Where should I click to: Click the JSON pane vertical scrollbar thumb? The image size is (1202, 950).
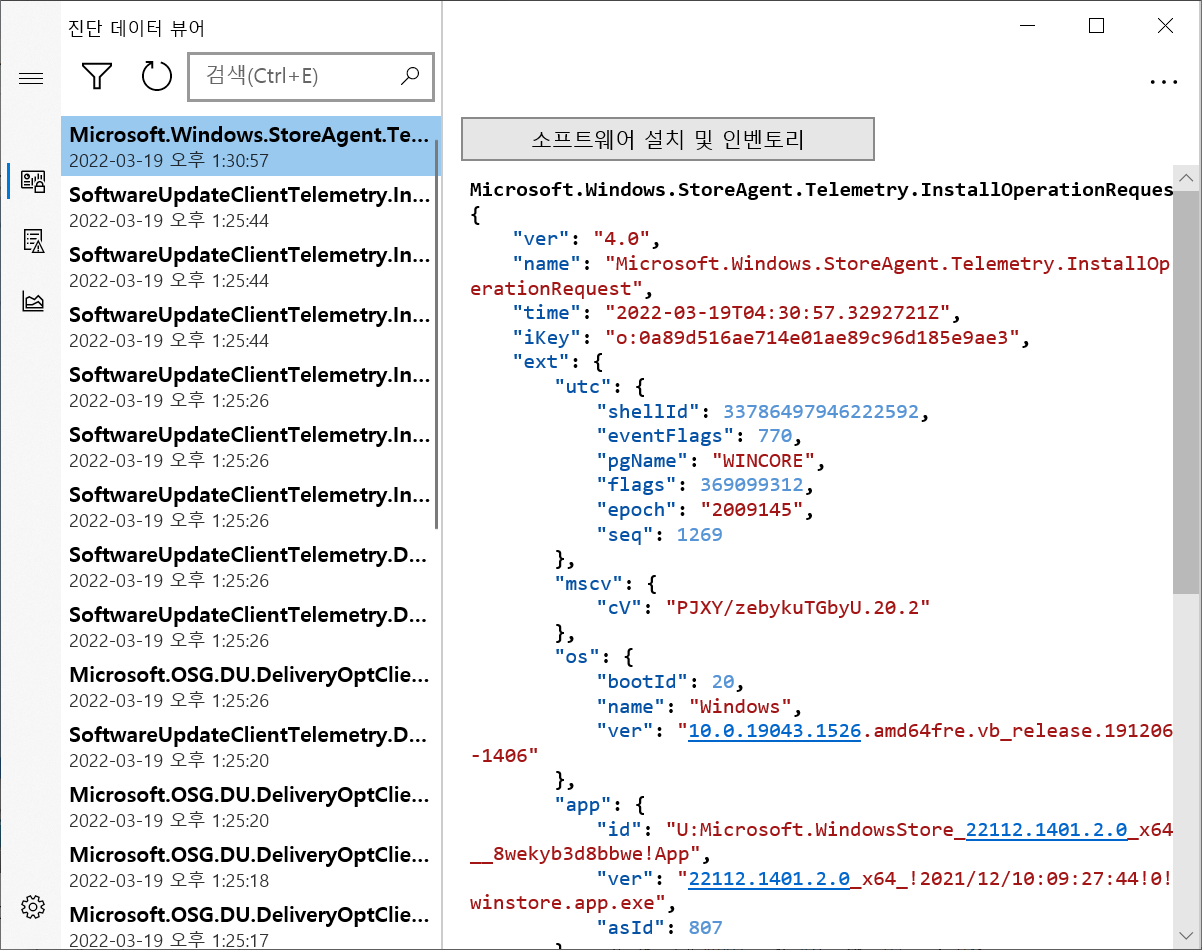(1187, 392)
